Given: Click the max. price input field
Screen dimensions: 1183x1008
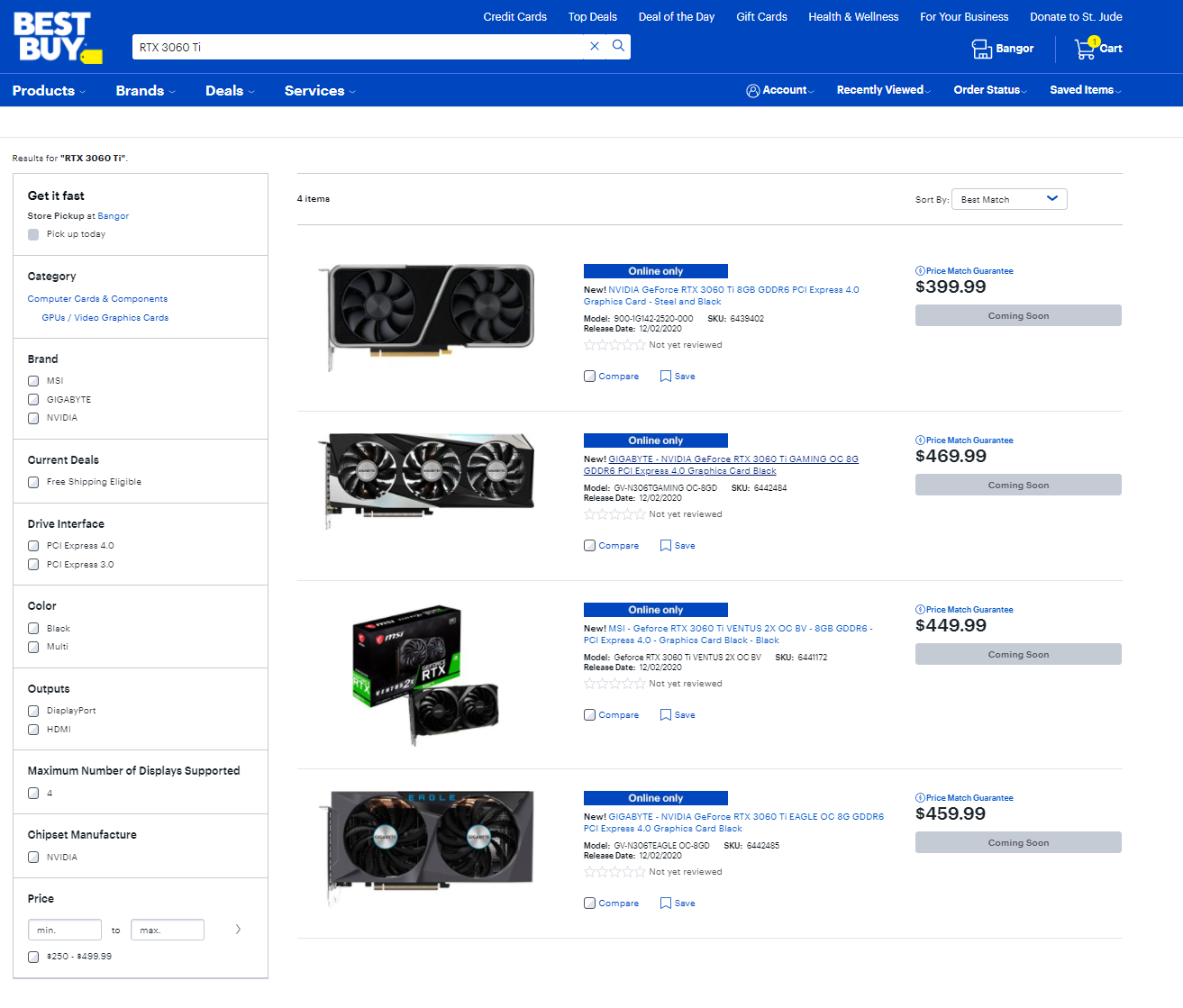Looking at the screenshot, I should point(168,930).
